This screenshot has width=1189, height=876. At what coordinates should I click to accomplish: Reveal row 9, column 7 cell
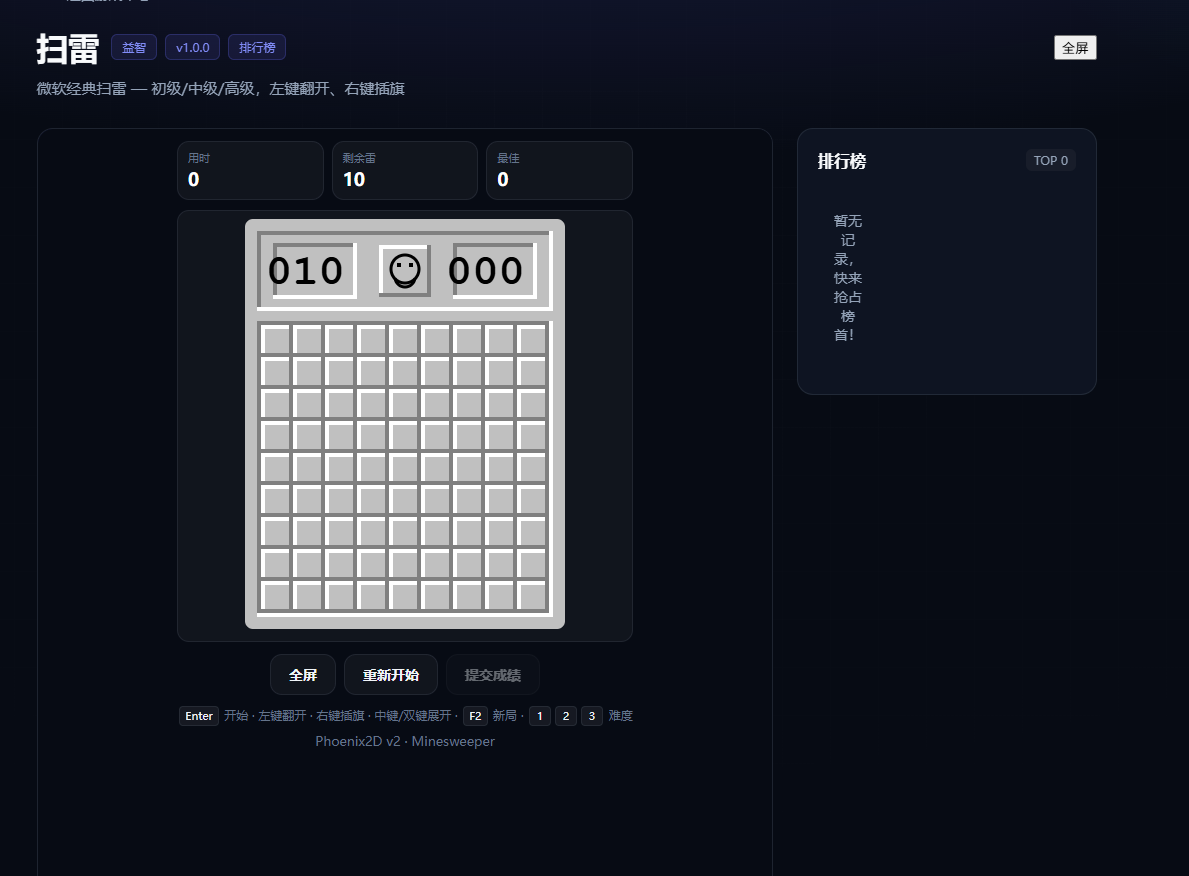[468, 595]
